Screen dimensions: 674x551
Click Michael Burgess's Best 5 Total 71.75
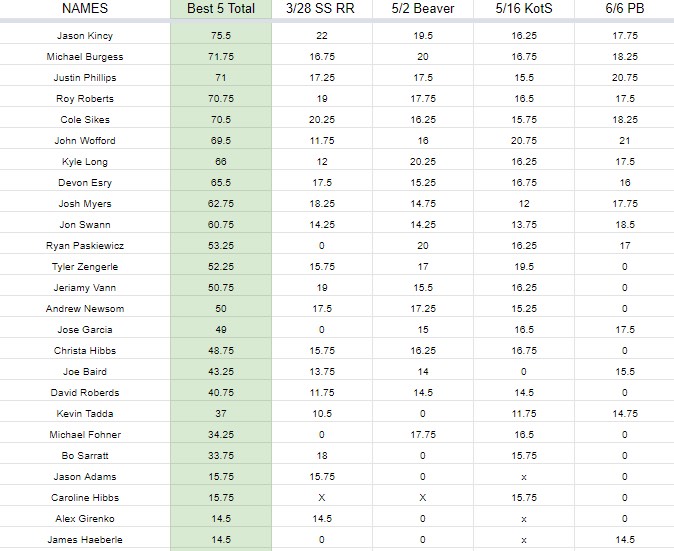pyautogui.click(x=221, y=57)
